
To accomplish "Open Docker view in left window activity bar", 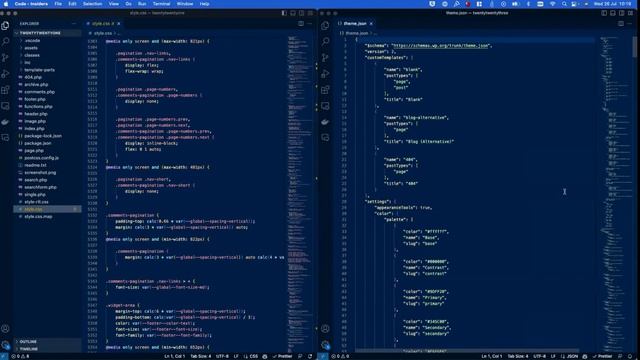I will tap(5, 122).
